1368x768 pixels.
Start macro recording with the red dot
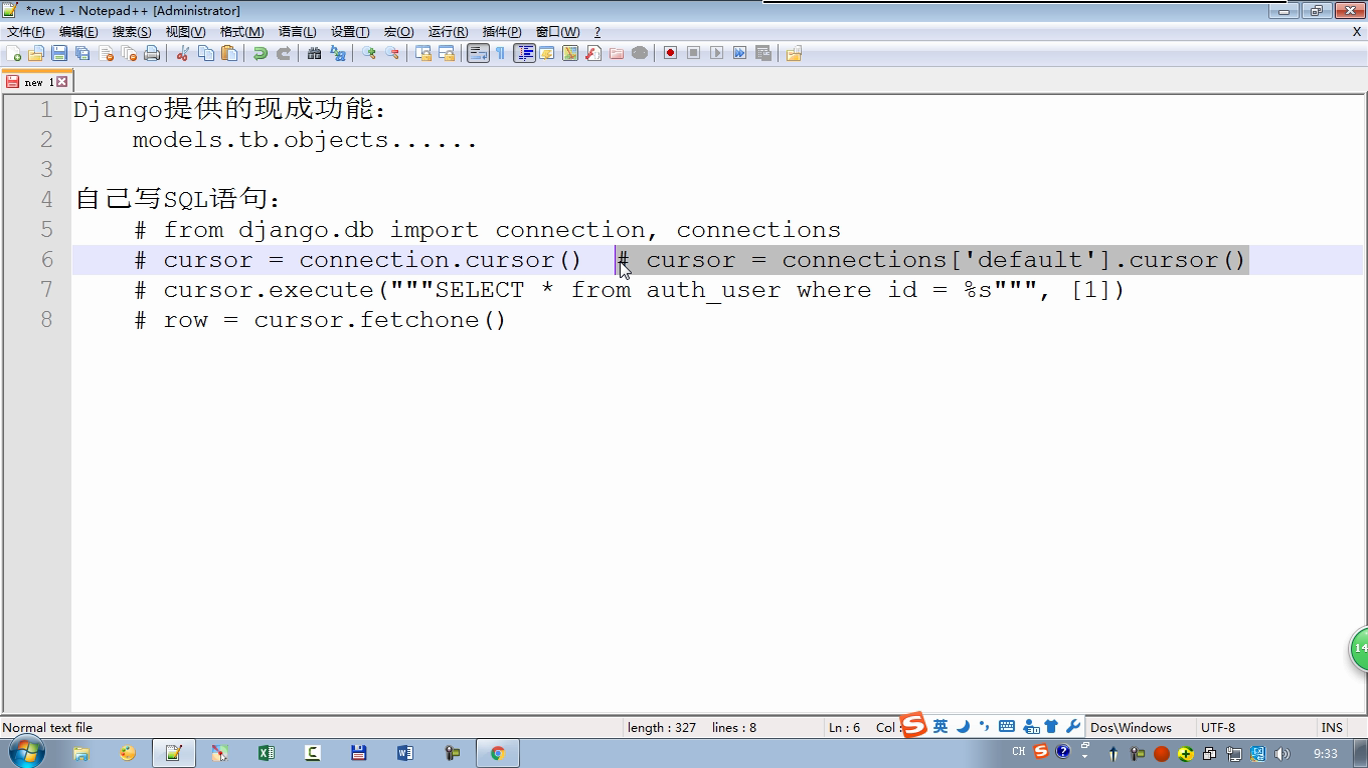click(x=670, y=53)
